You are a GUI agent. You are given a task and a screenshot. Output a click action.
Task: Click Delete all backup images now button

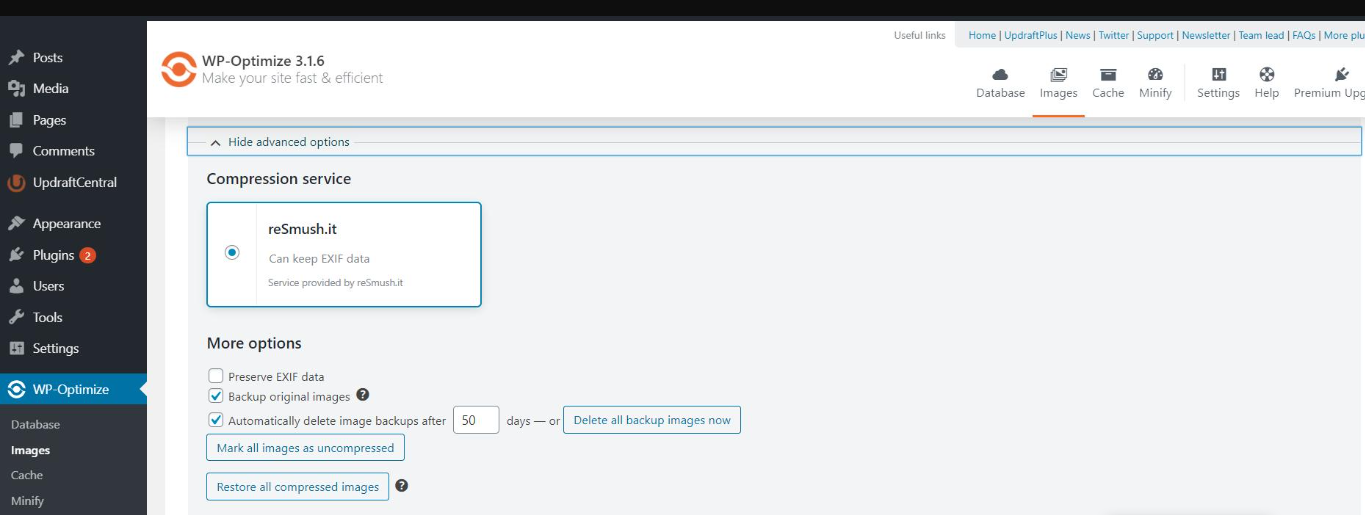(652, 420)
